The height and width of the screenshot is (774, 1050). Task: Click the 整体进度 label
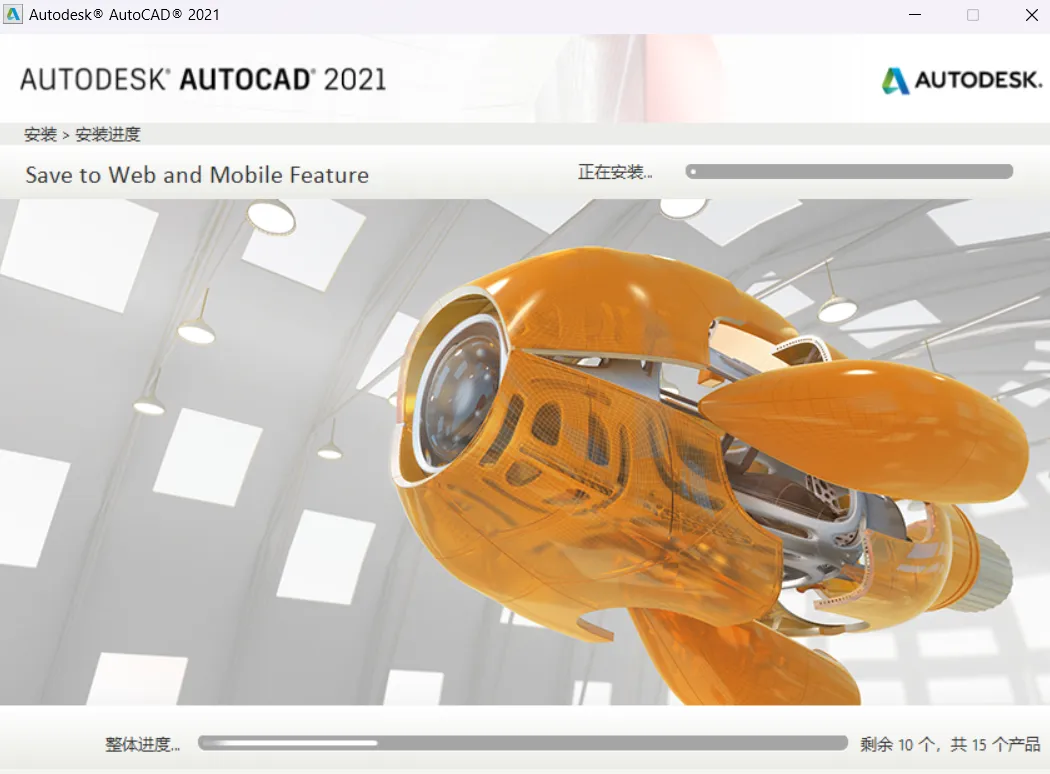coord(143,744)
